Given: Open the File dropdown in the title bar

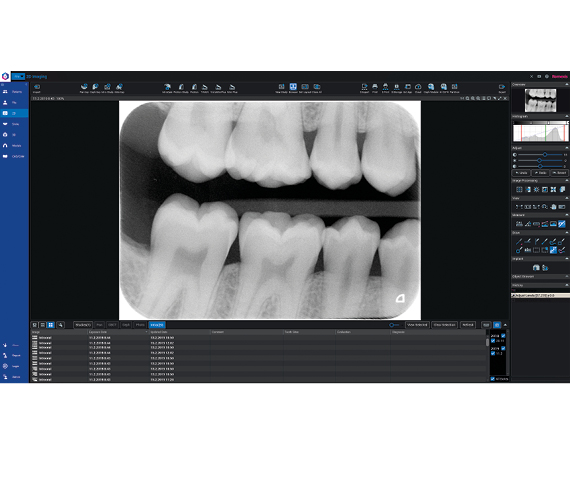Looking at the screenshot, I should (x=18, y=76).
